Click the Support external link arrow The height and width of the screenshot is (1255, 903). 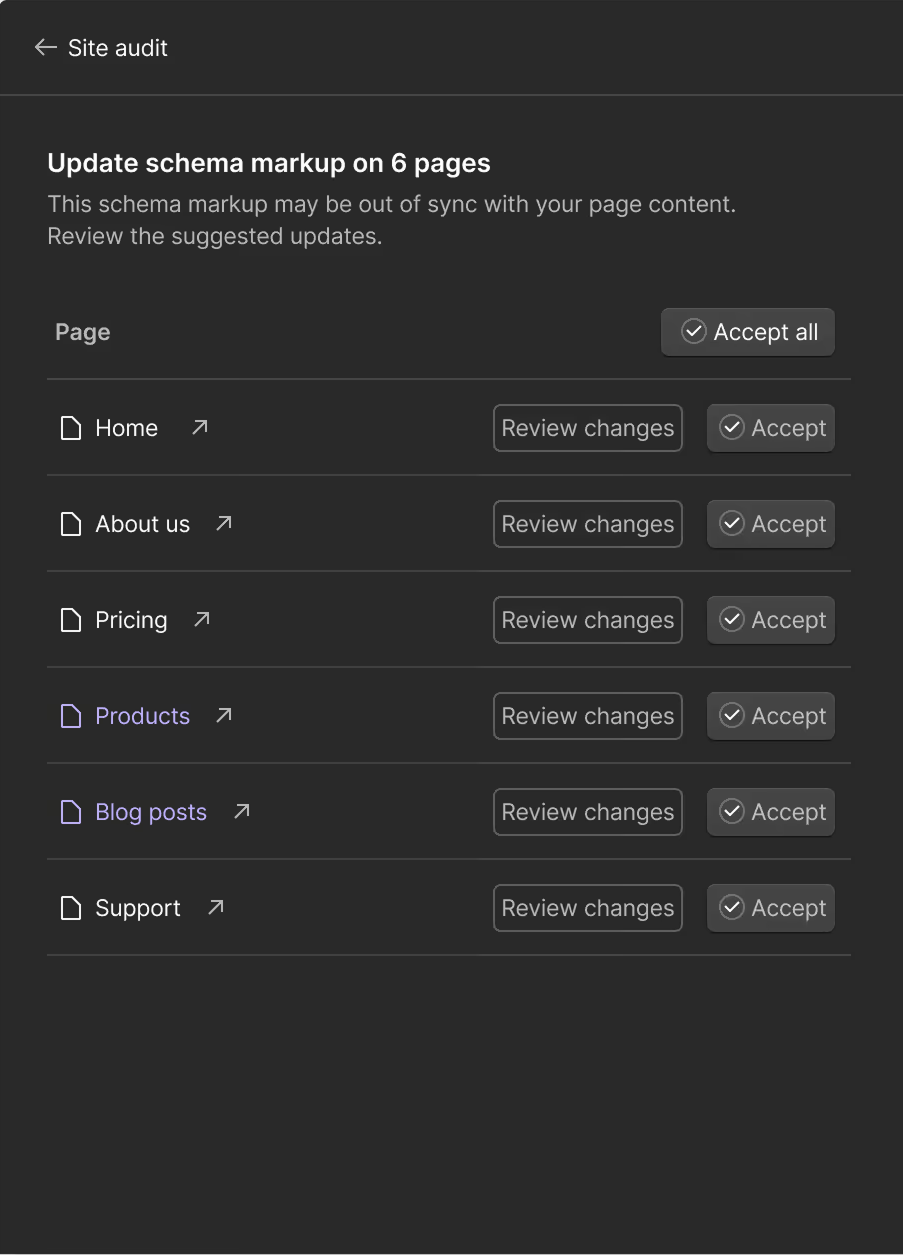tap(213, 906)
